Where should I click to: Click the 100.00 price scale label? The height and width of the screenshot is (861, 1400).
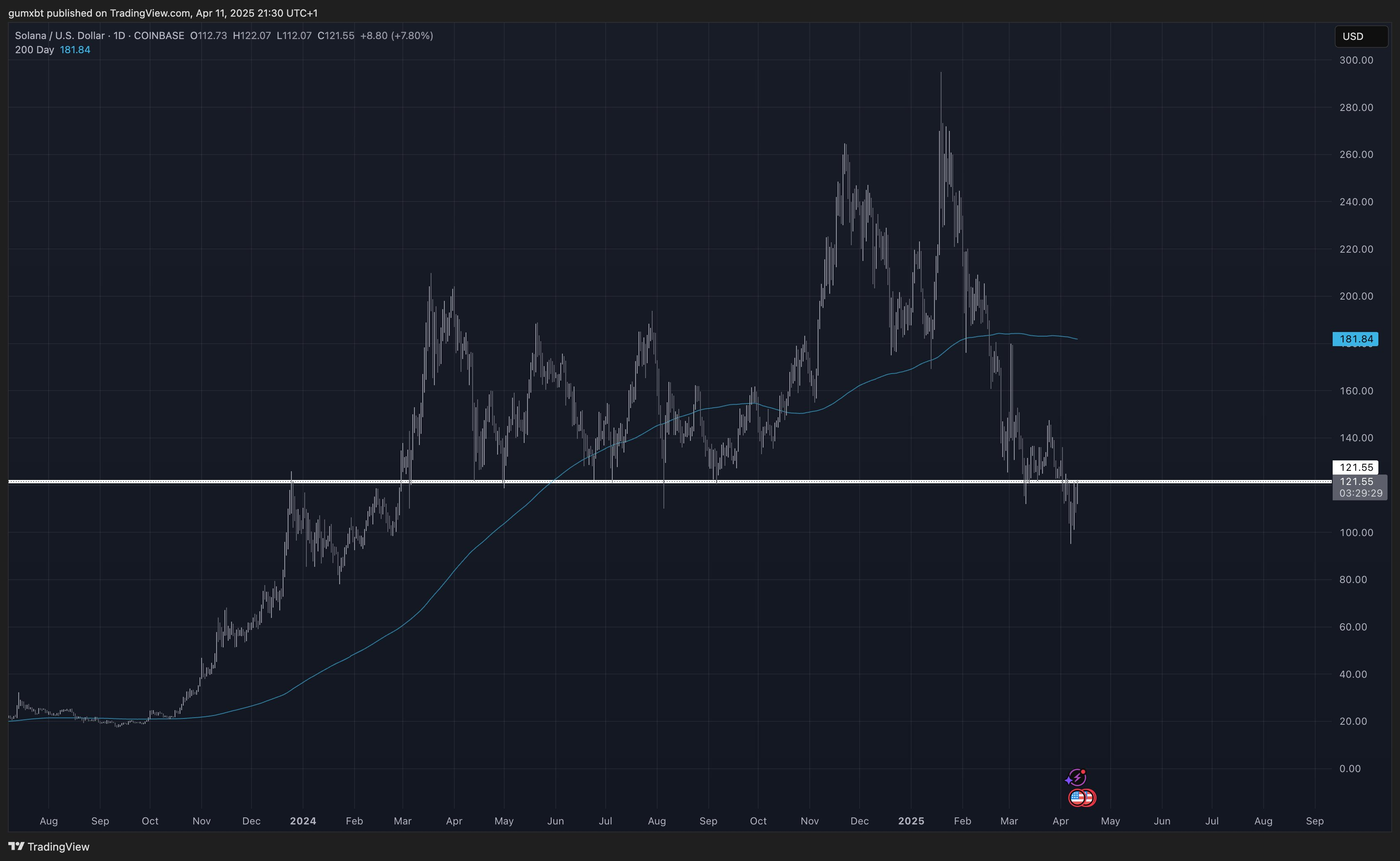tap(1356, 532)
